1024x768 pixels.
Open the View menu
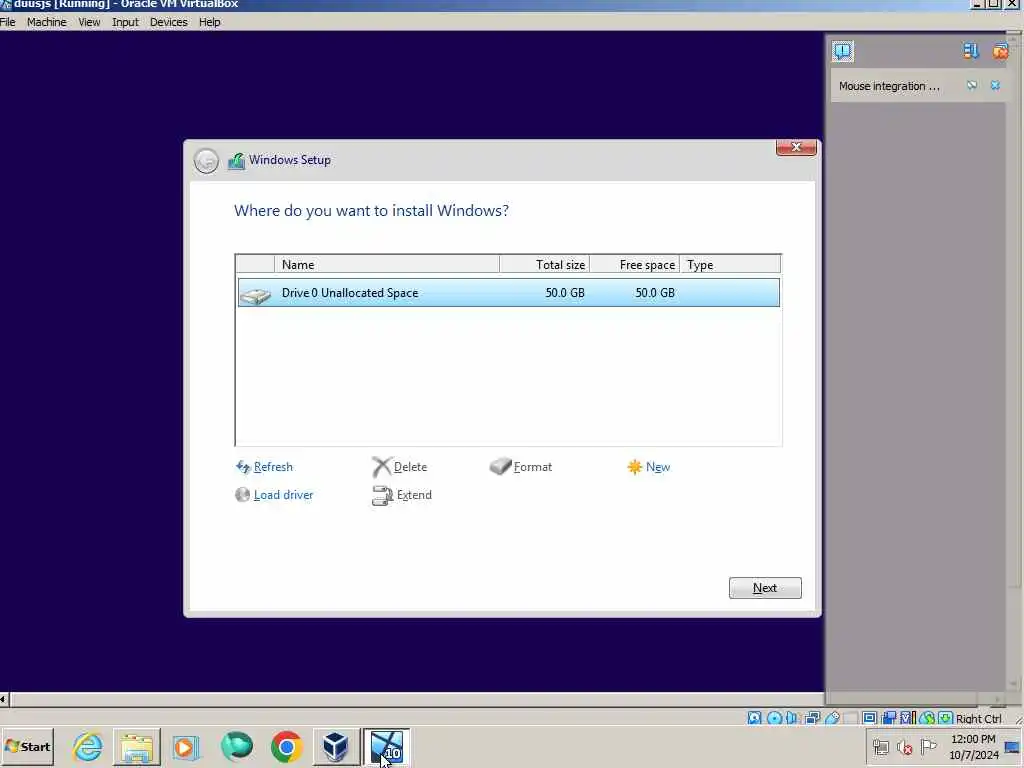pos(89,22)
